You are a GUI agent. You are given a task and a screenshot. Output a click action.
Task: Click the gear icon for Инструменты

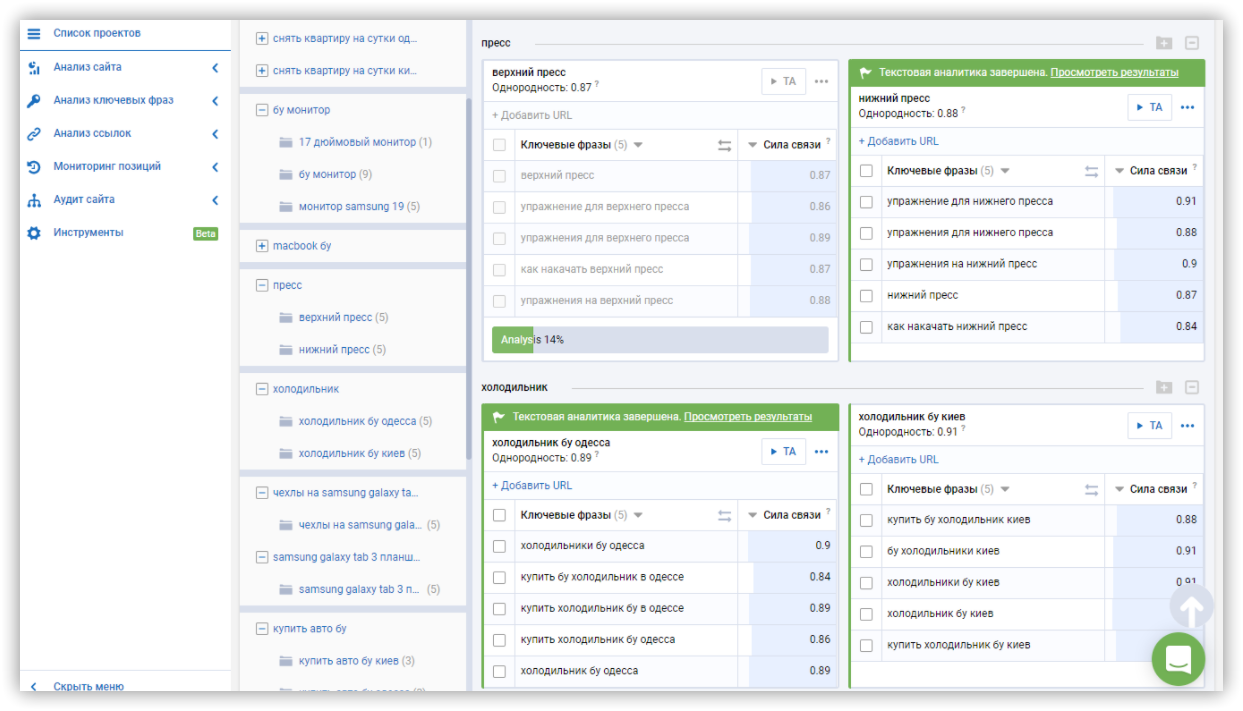coord(34,232)
